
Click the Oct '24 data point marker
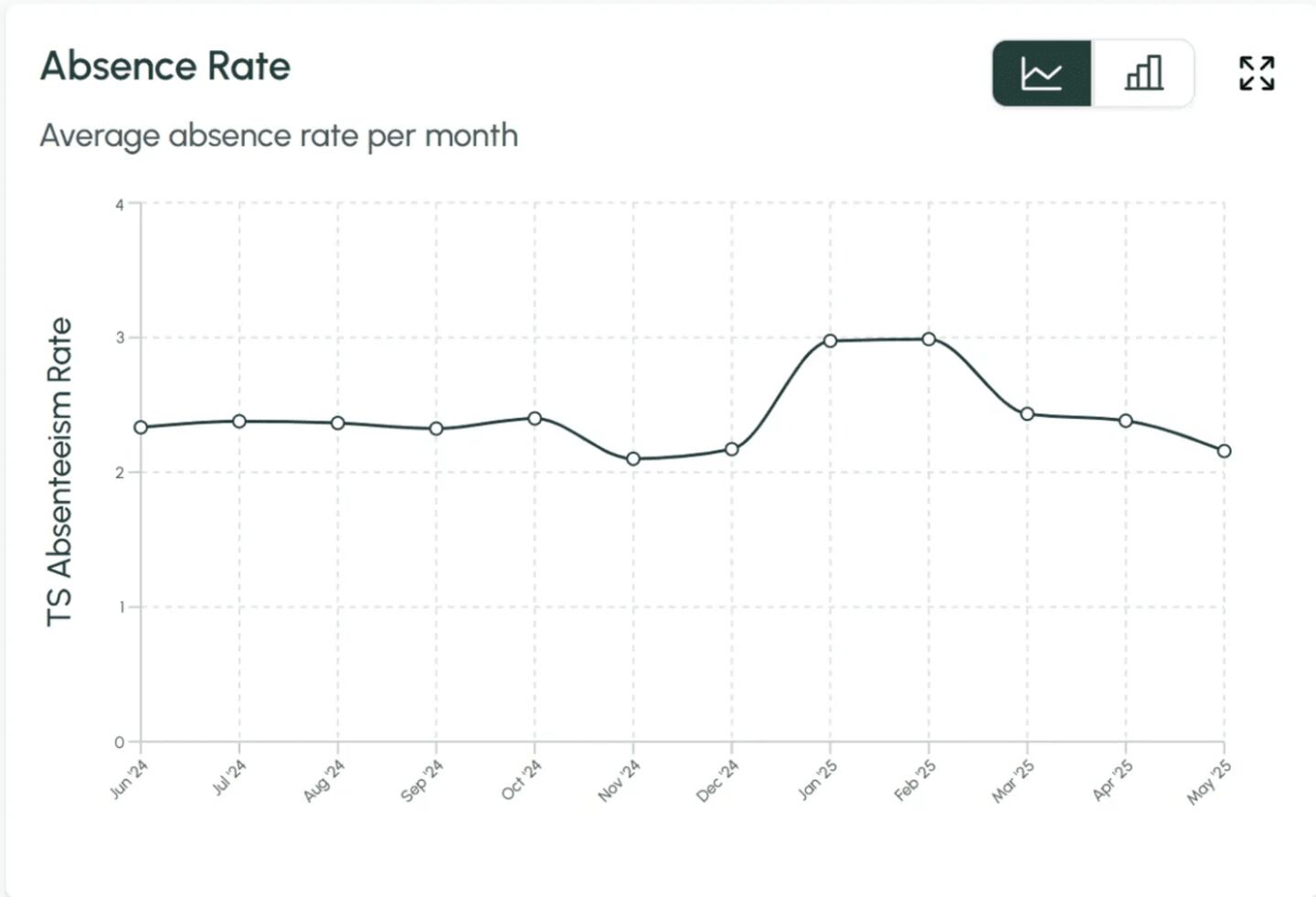(535, 418)
